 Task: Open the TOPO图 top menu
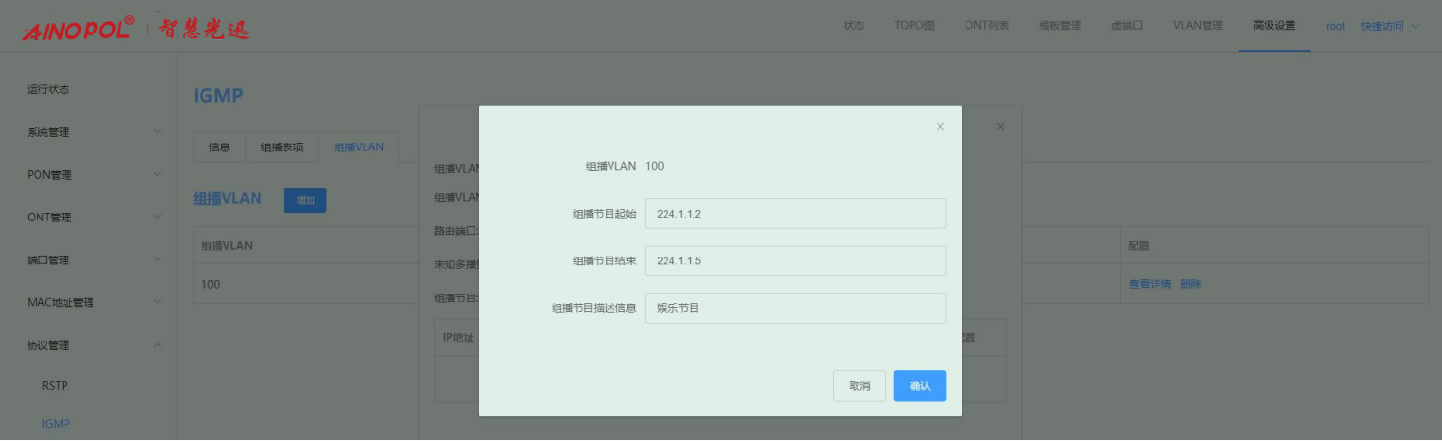(914, 26)
